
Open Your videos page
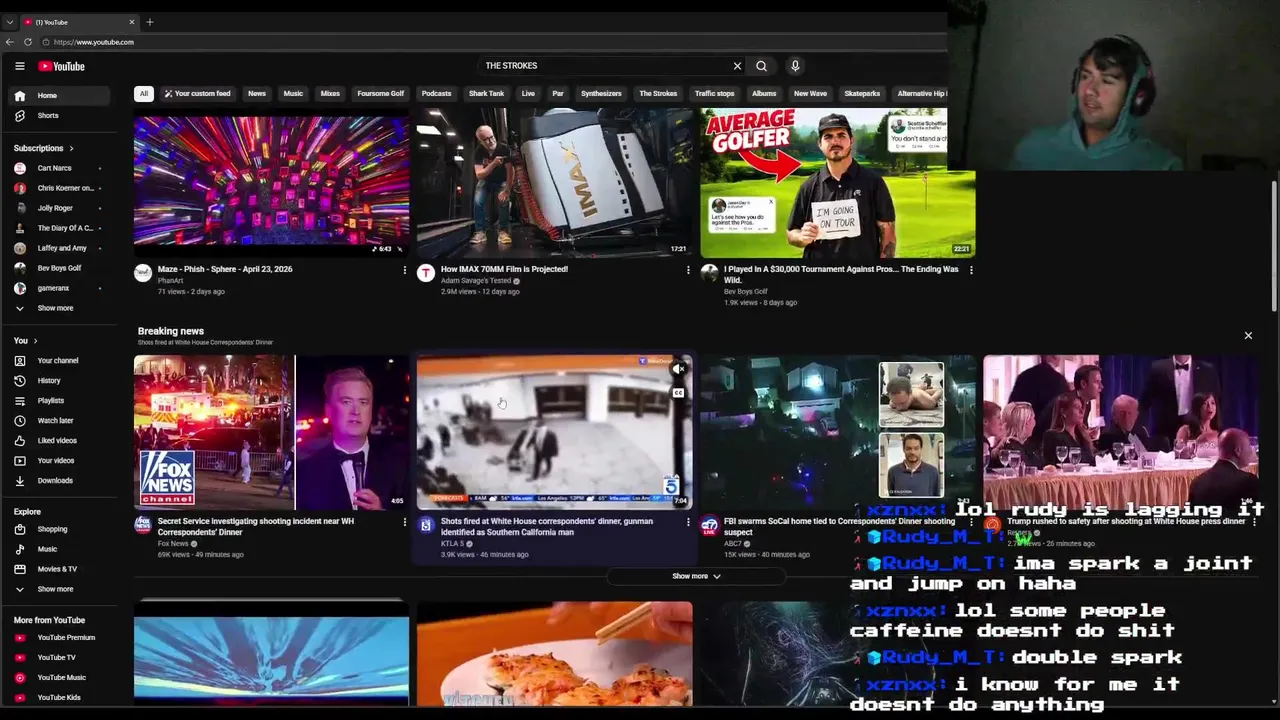point(61,461)
